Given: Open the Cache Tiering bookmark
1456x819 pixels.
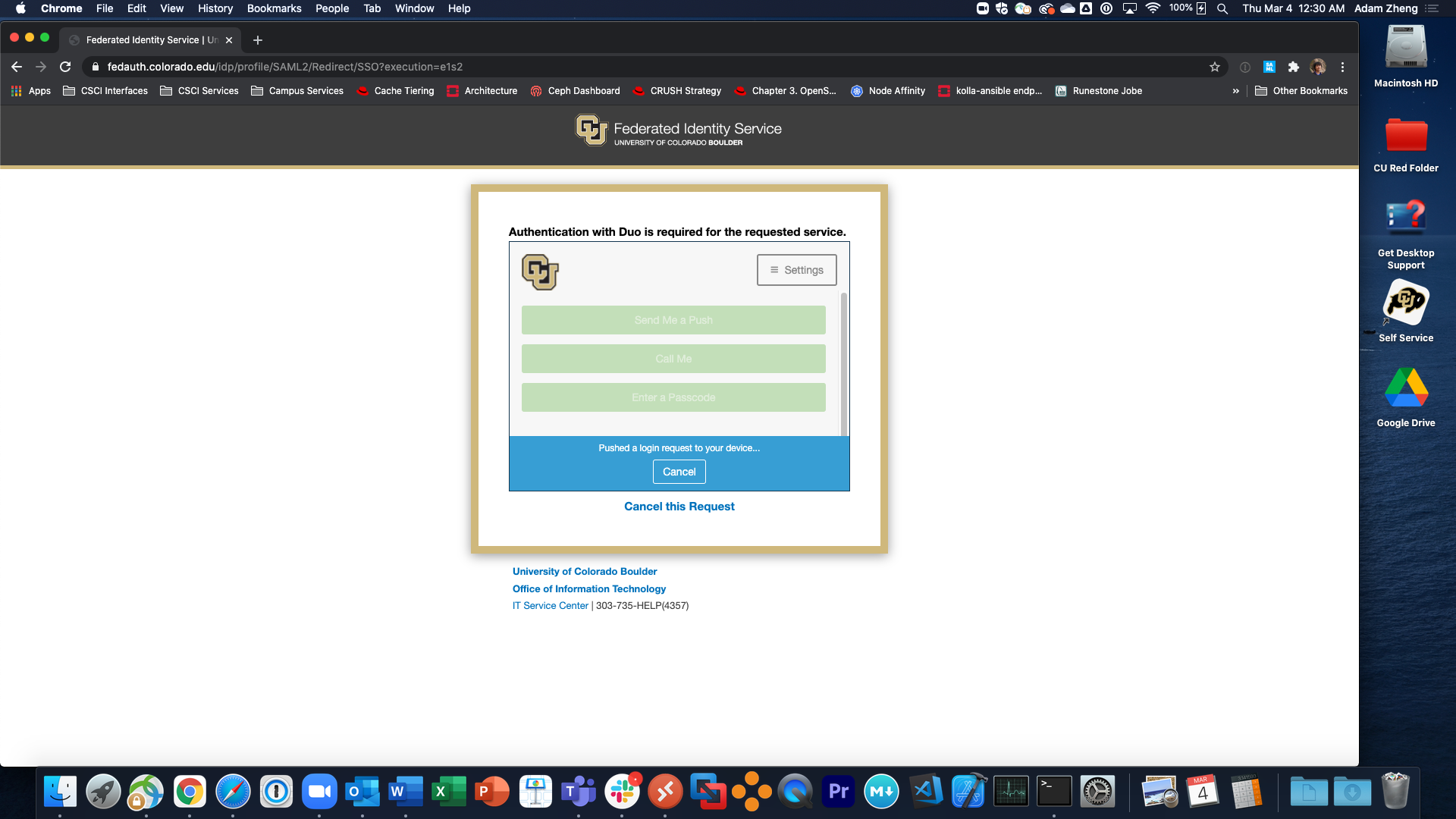Looking at the screenshot, I should 395,91.
